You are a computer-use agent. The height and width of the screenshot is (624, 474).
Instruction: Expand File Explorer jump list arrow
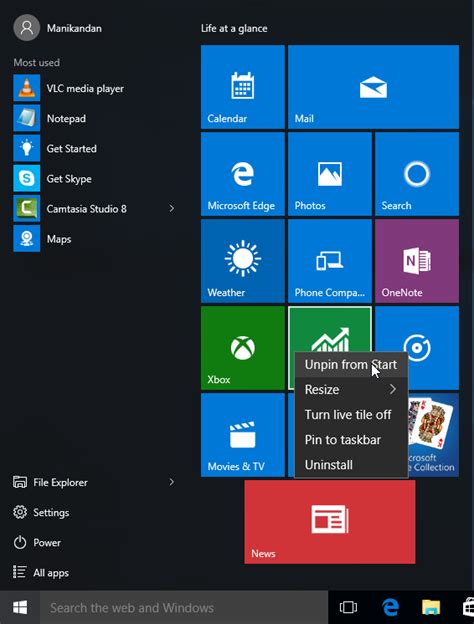pos(172,482)
